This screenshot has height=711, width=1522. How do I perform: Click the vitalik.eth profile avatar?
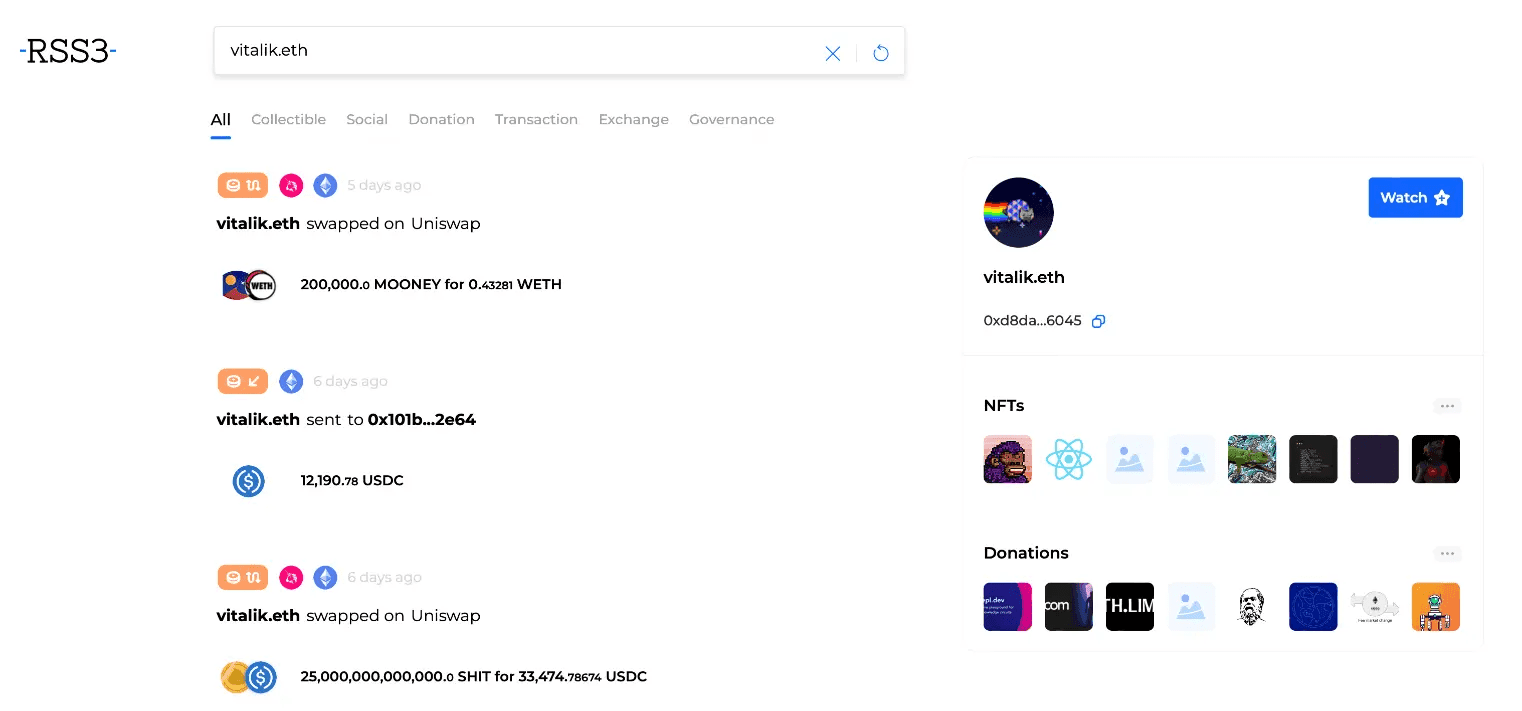pos(1019,213)
